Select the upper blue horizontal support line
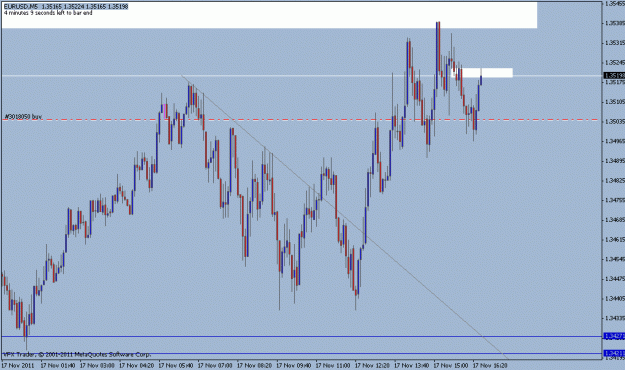625x370 pixels. point(301,337)
